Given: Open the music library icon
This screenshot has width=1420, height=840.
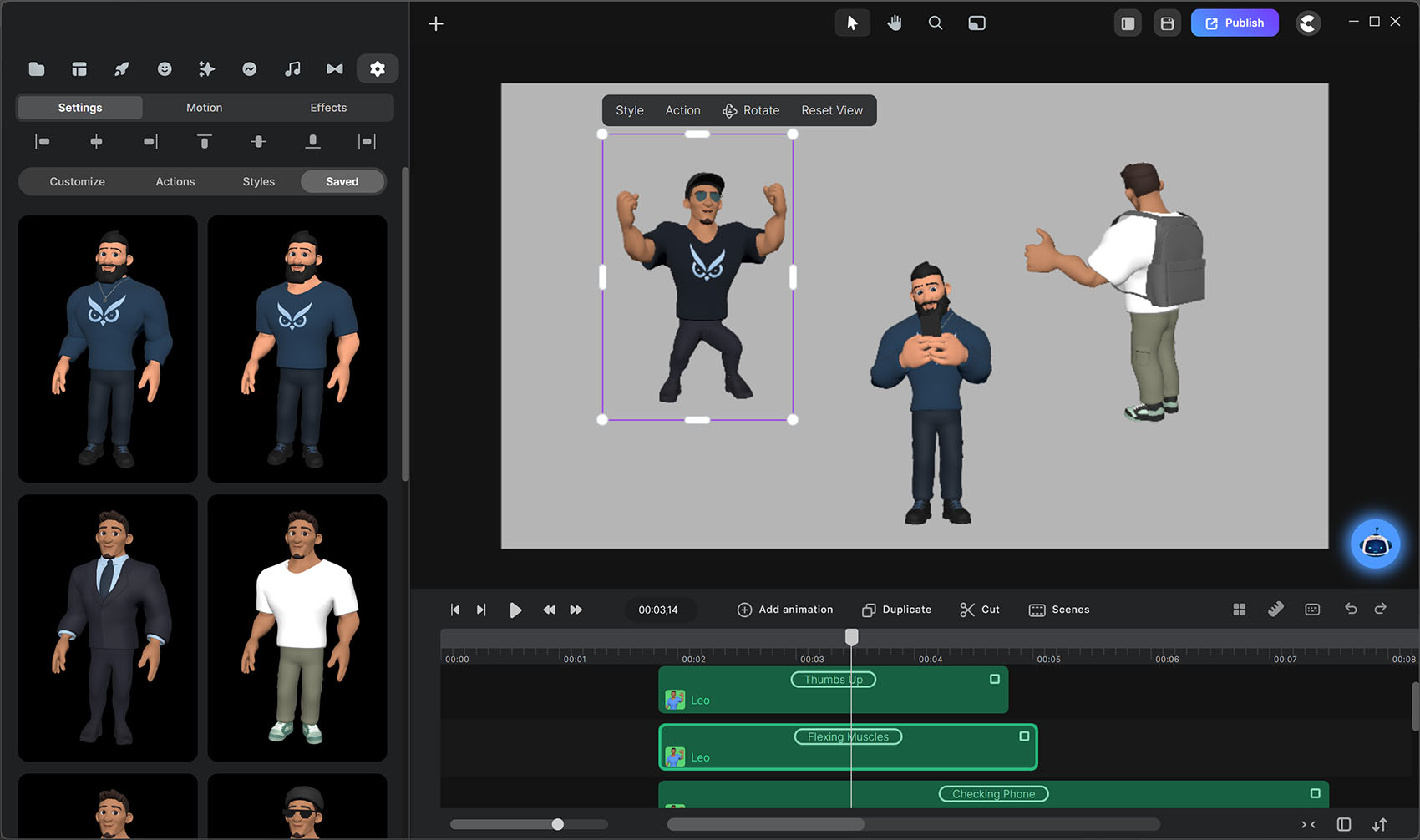Looking at the screenshot, I should (x=292, y=69).
